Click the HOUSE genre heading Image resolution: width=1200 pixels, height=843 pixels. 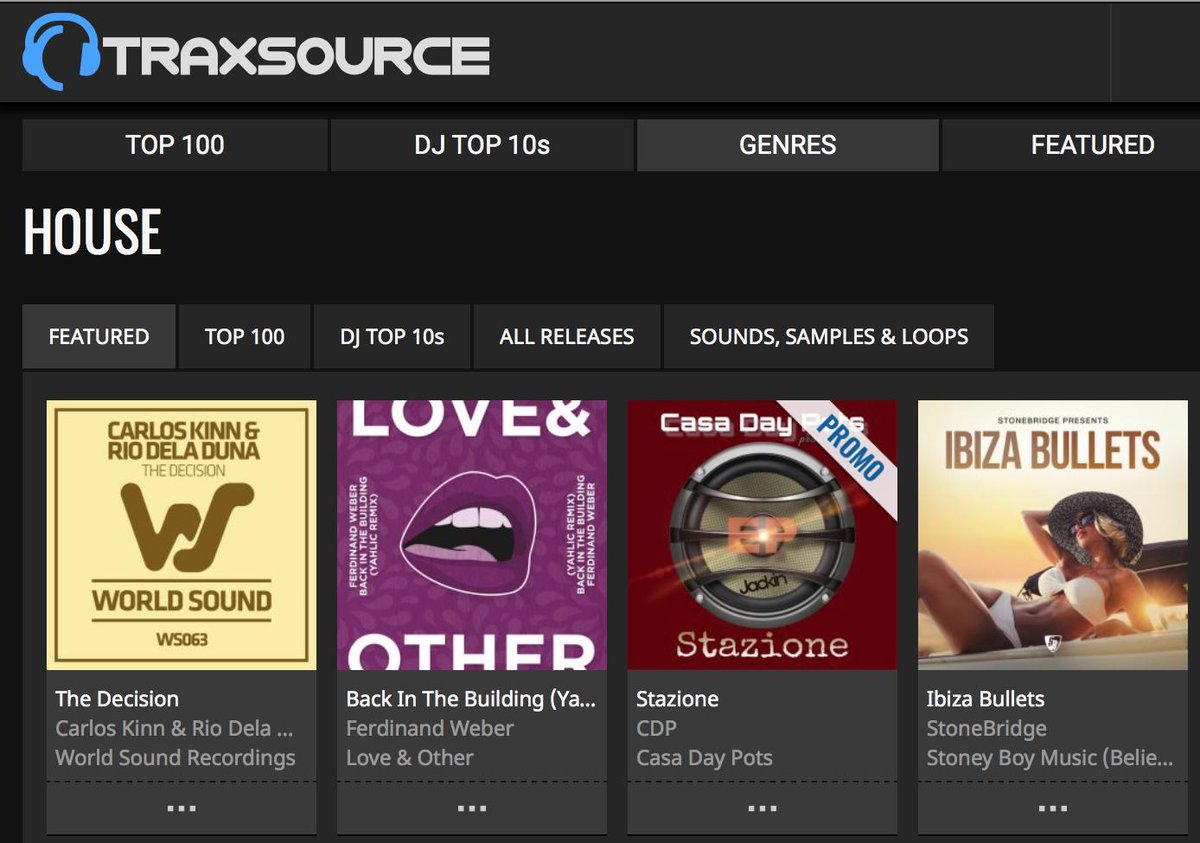pyautogui.click(x=92, y=232)
